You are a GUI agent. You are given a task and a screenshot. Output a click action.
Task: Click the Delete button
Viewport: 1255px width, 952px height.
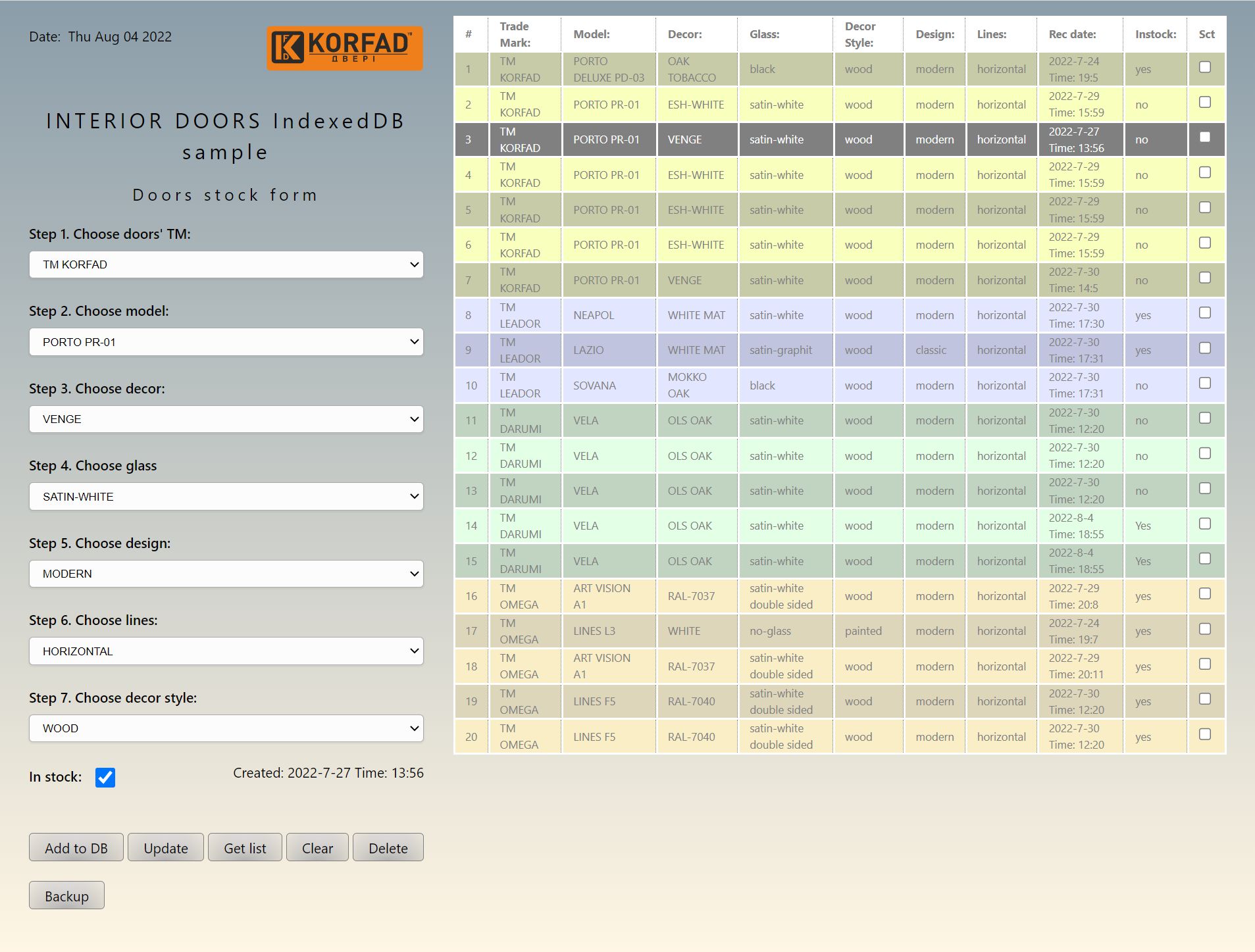click(388, 847)
